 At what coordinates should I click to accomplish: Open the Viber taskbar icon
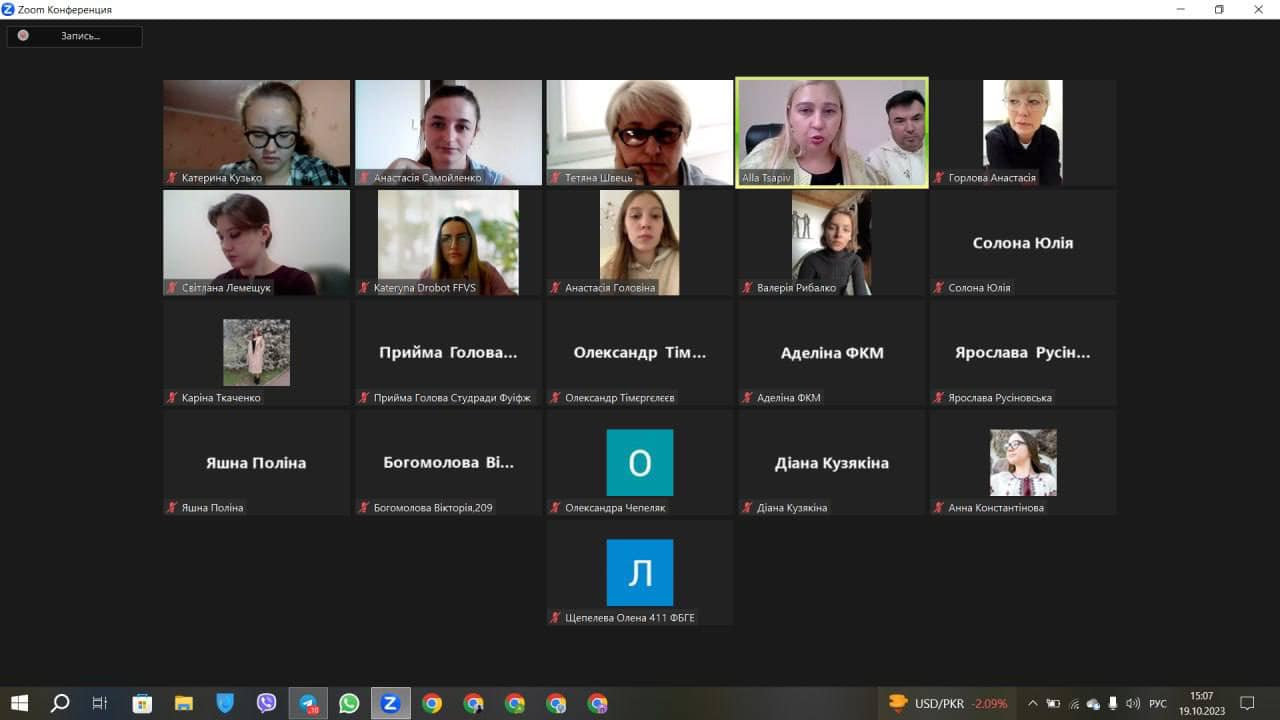(266, 703)
